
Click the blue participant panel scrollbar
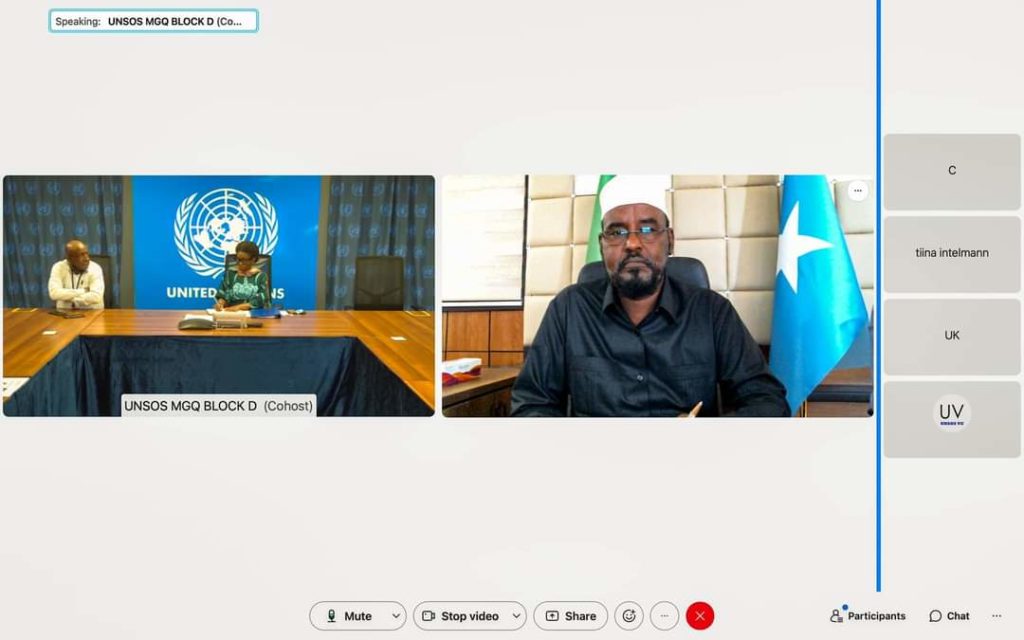878,300
